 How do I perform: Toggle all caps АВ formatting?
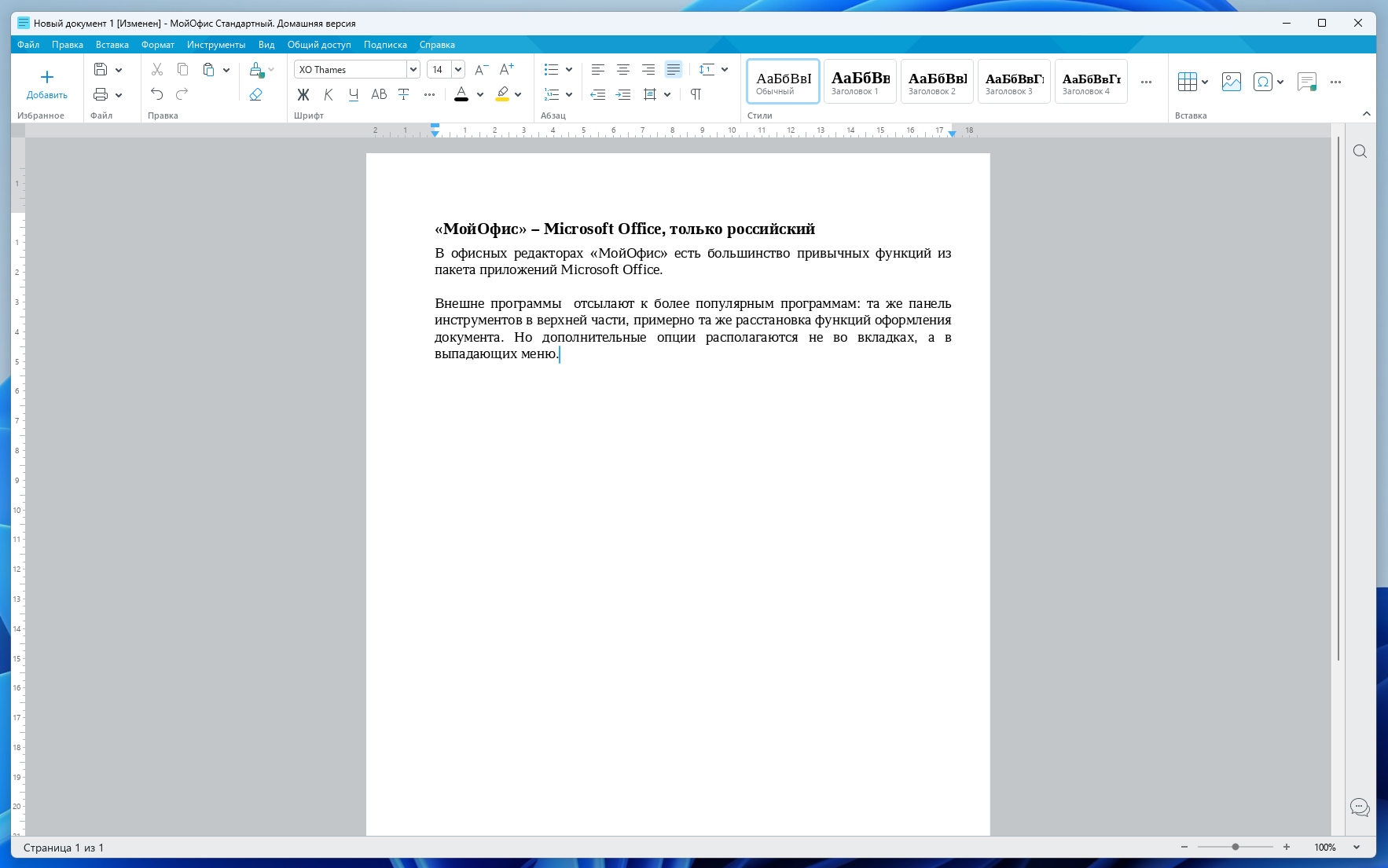pos(379,94)
